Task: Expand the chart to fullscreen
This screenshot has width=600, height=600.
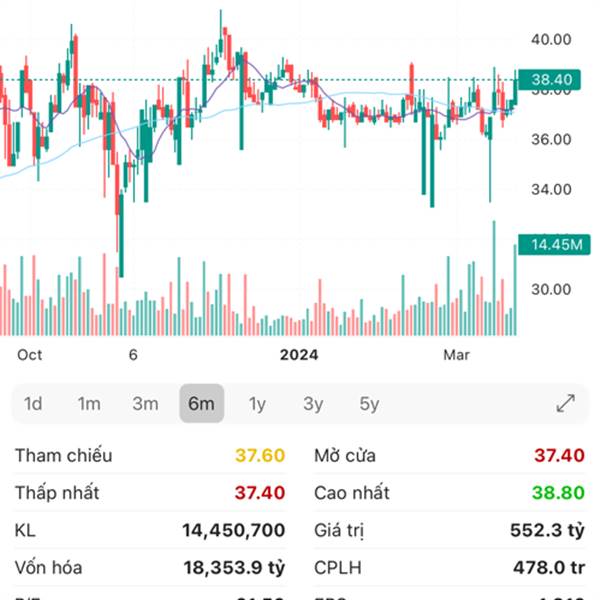Action: tap(565, 404)
